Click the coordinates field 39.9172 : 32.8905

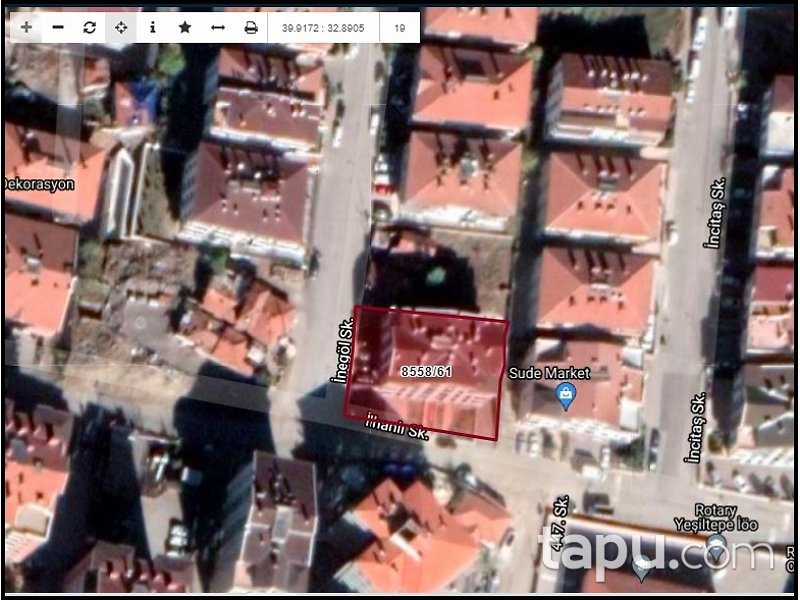click(324, 28)
